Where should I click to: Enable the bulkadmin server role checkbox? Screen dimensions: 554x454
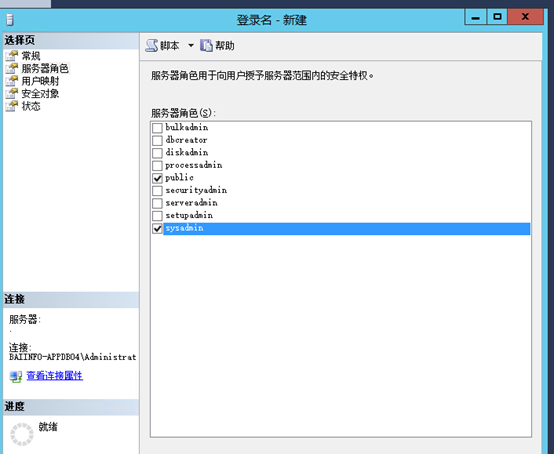tap(157, 128)
